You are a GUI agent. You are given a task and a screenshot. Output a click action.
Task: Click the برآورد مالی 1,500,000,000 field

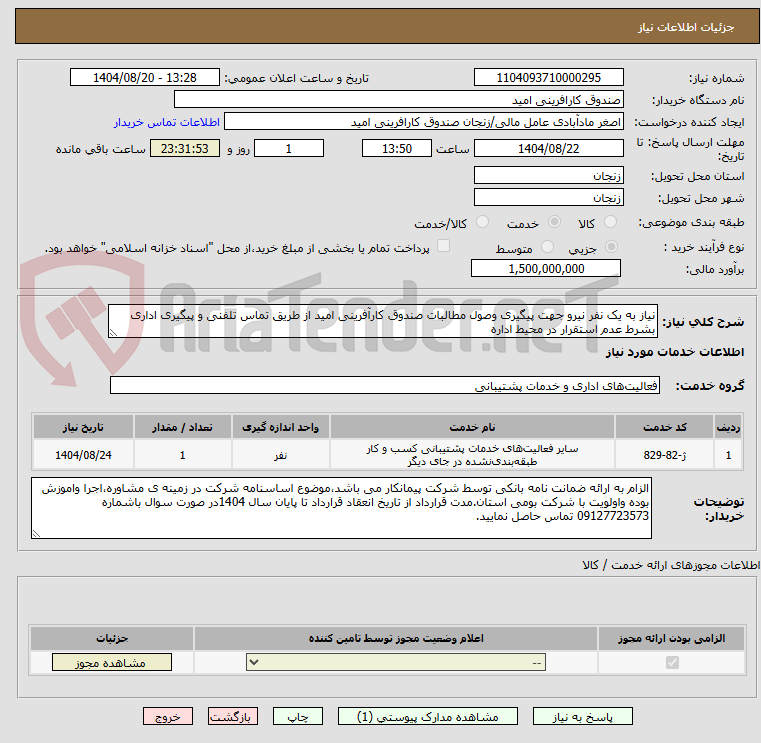[x=546, y=268]
